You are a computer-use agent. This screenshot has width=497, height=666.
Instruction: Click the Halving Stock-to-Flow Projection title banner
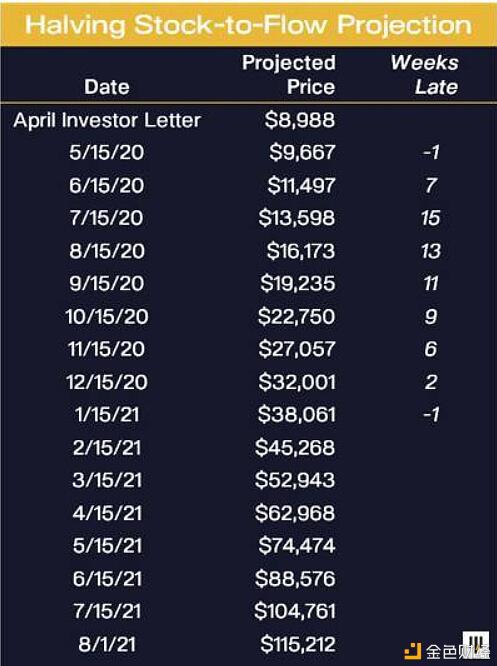(x=248, y=25)
